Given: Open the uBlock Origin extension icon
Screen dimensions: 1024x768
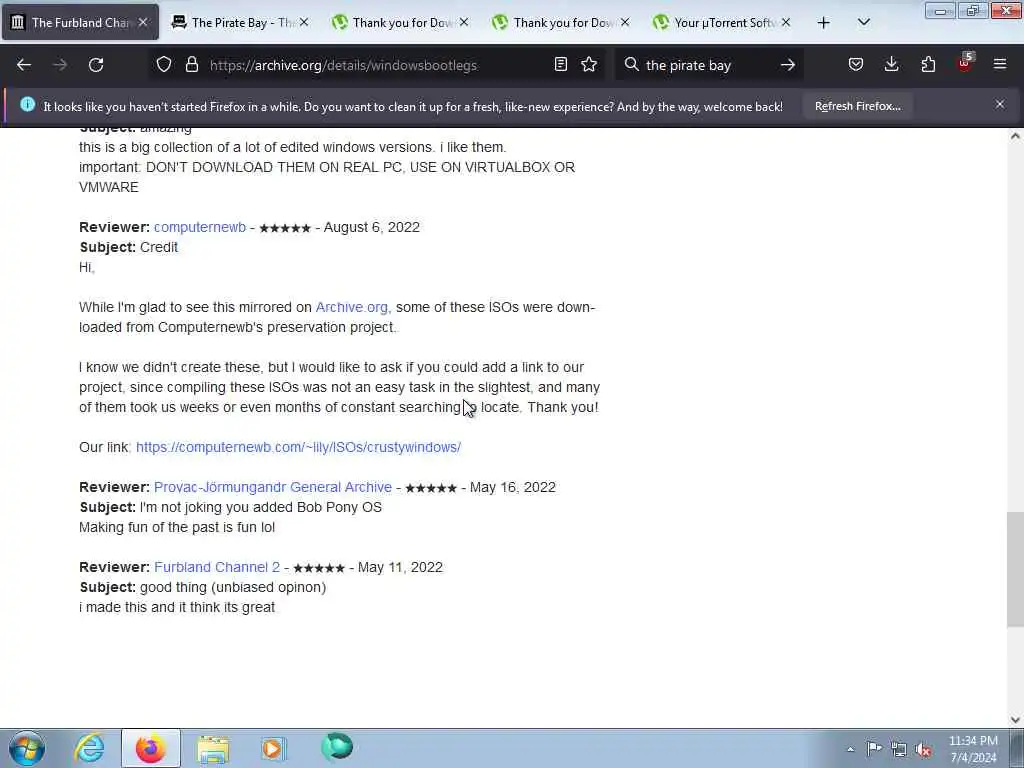Looking at the screenshot, I should (965, 63).
